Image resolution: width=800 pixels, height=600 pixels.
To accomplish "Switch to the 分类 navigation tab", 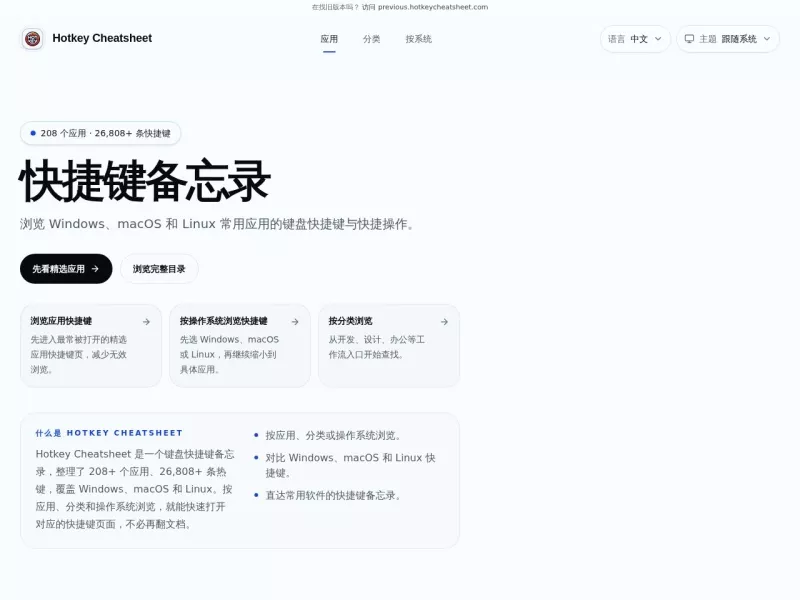I will point(371,39).
